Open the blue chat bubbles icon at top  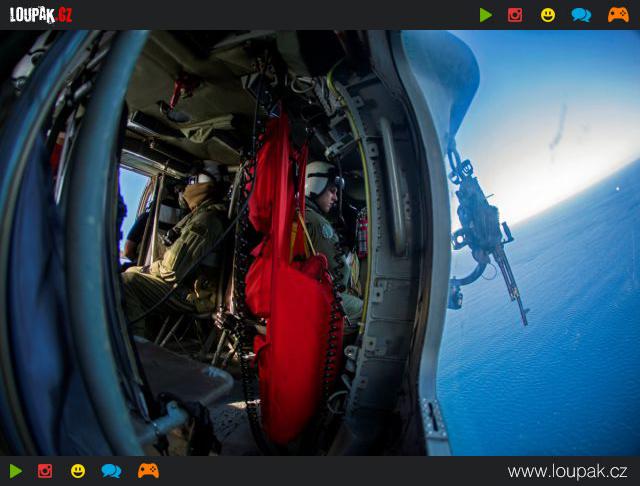click(x=581, y=15)
